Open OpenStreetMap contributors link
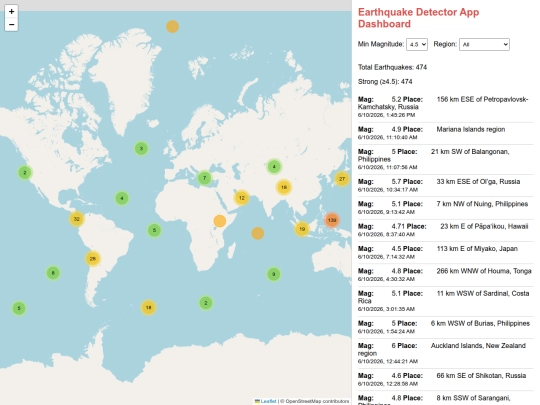This screenshot has width=540, height=405. (317, 401)
